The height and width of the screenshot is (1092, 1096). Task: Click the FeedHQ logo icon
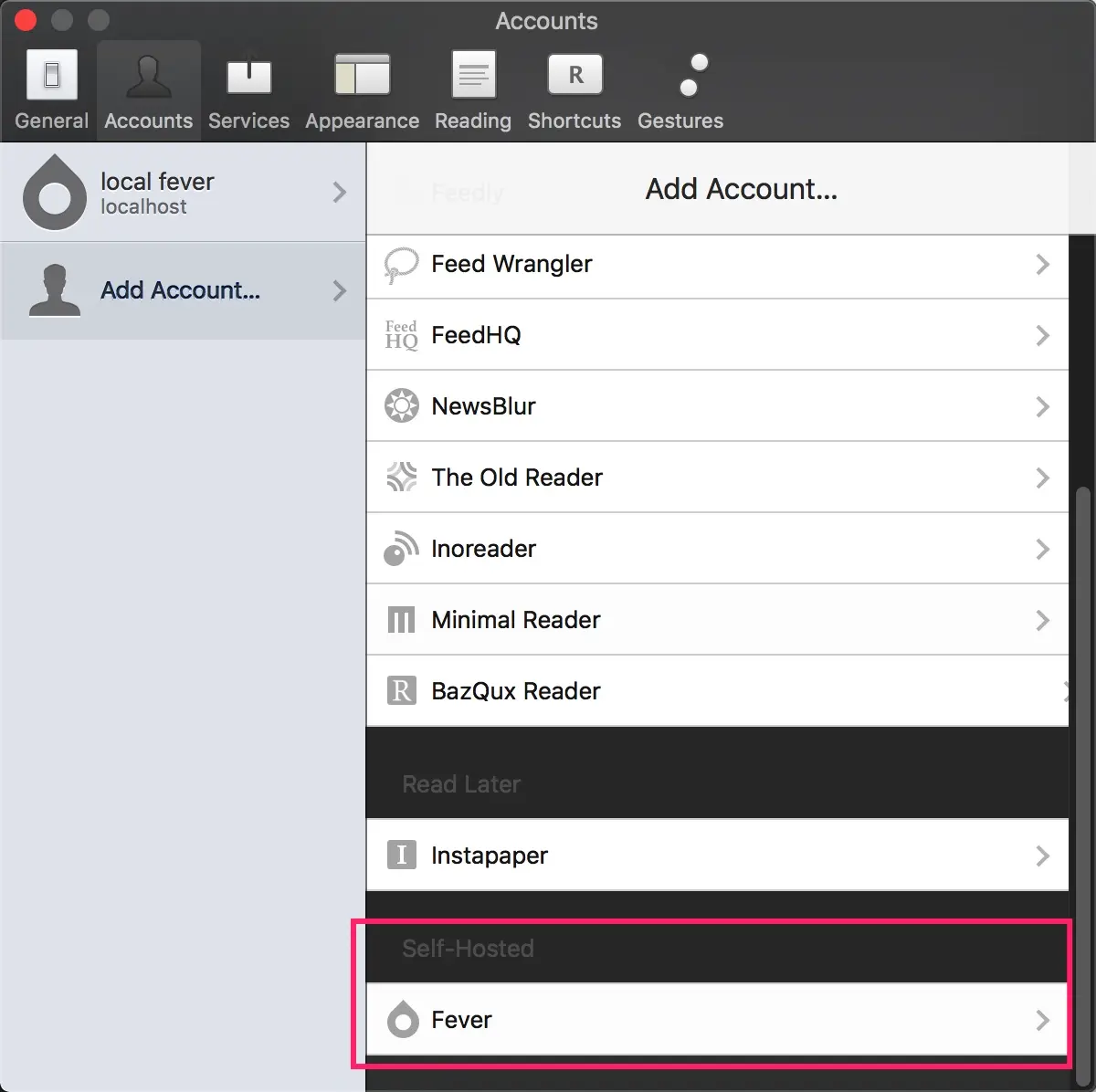pyautogui.click(x=401, y=335)
